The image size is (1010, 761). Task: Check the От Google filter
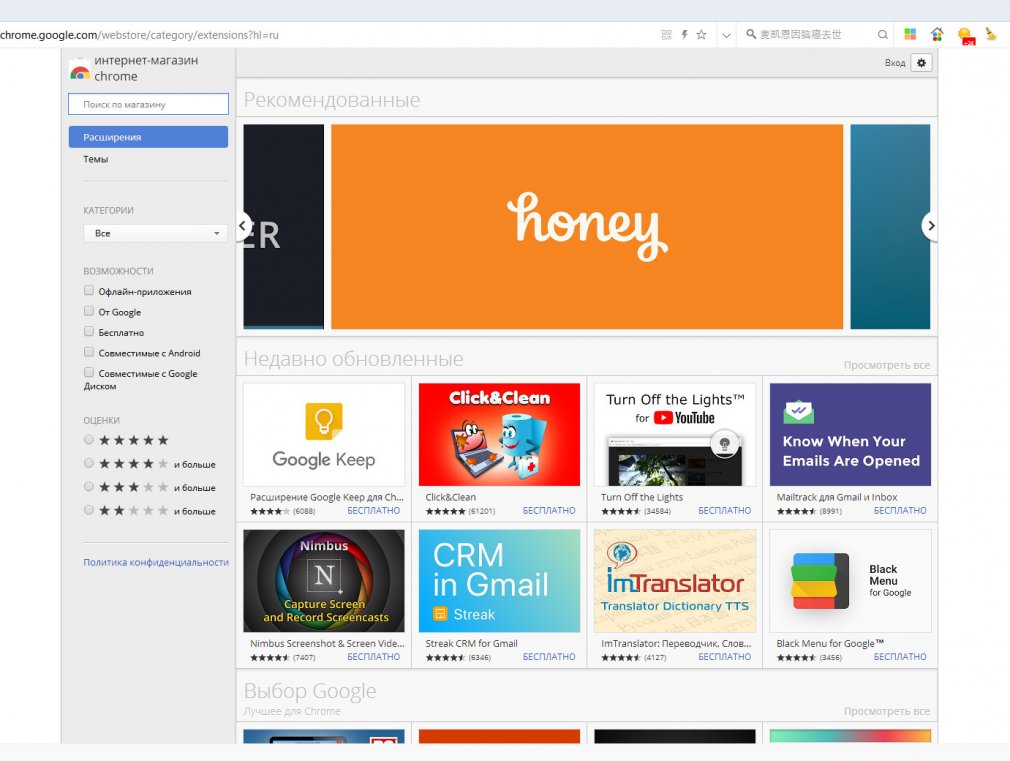[89, 311]
